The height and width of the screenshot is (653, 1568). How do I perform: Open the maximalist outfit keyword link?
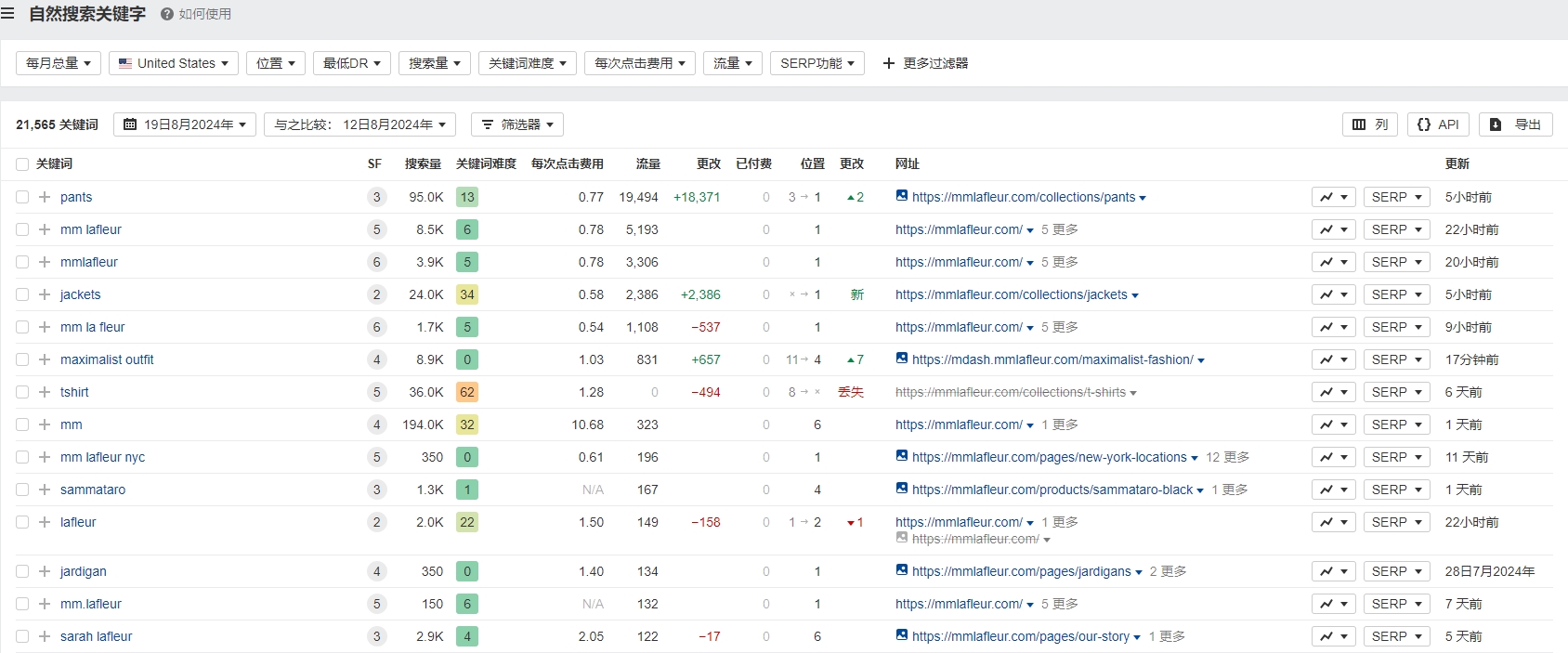pos(107,359)
